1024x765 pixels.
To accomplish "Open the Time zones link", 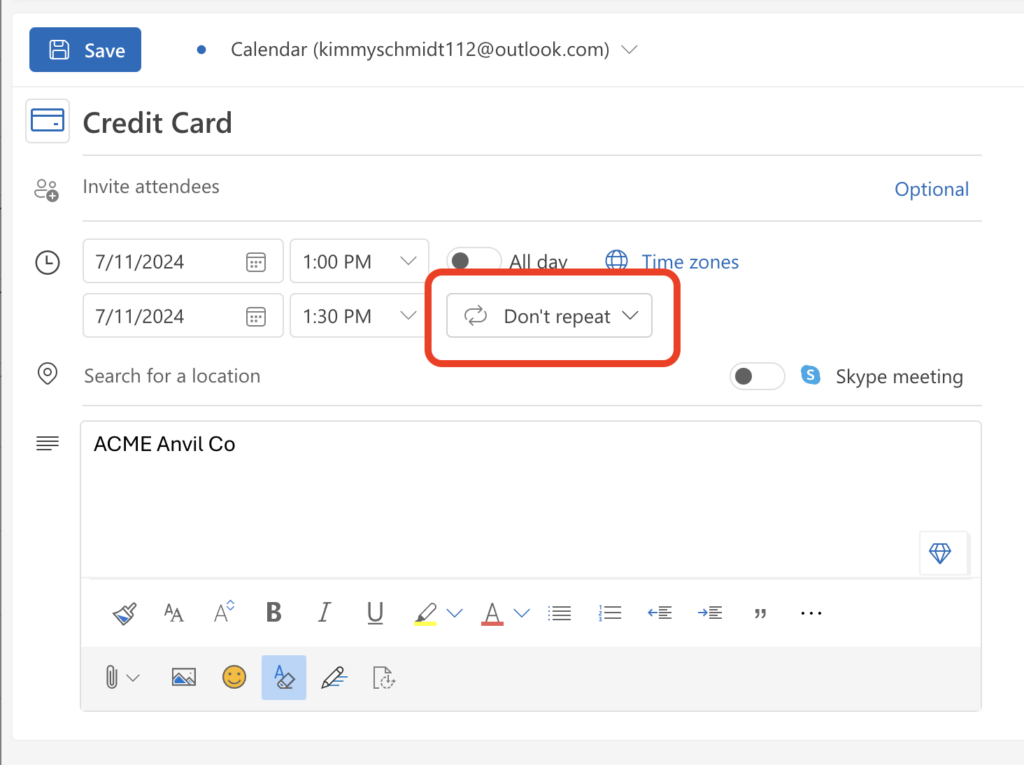I will tap(689, 262).
